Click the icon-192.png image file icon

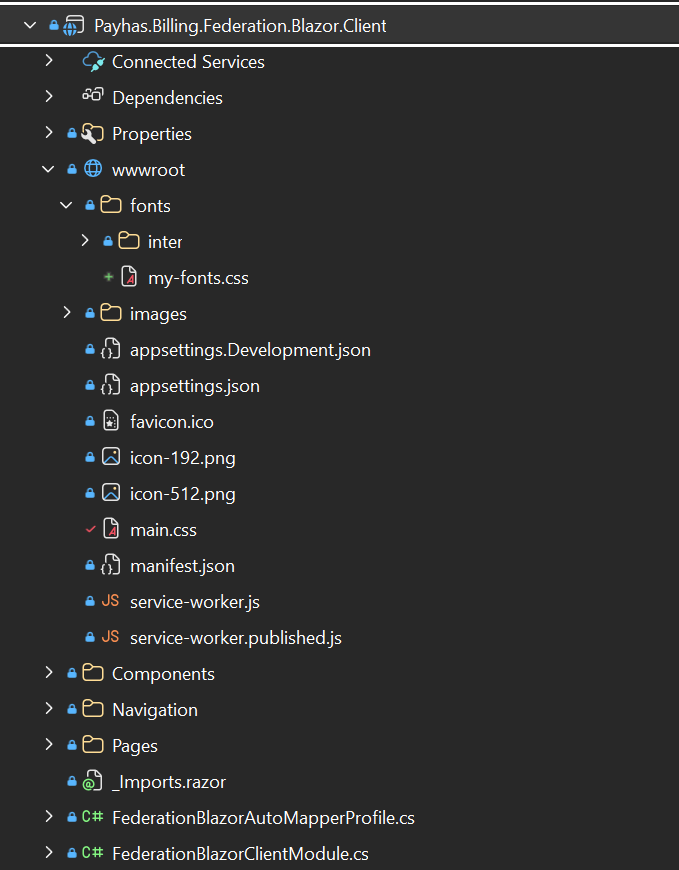point(111,457)
